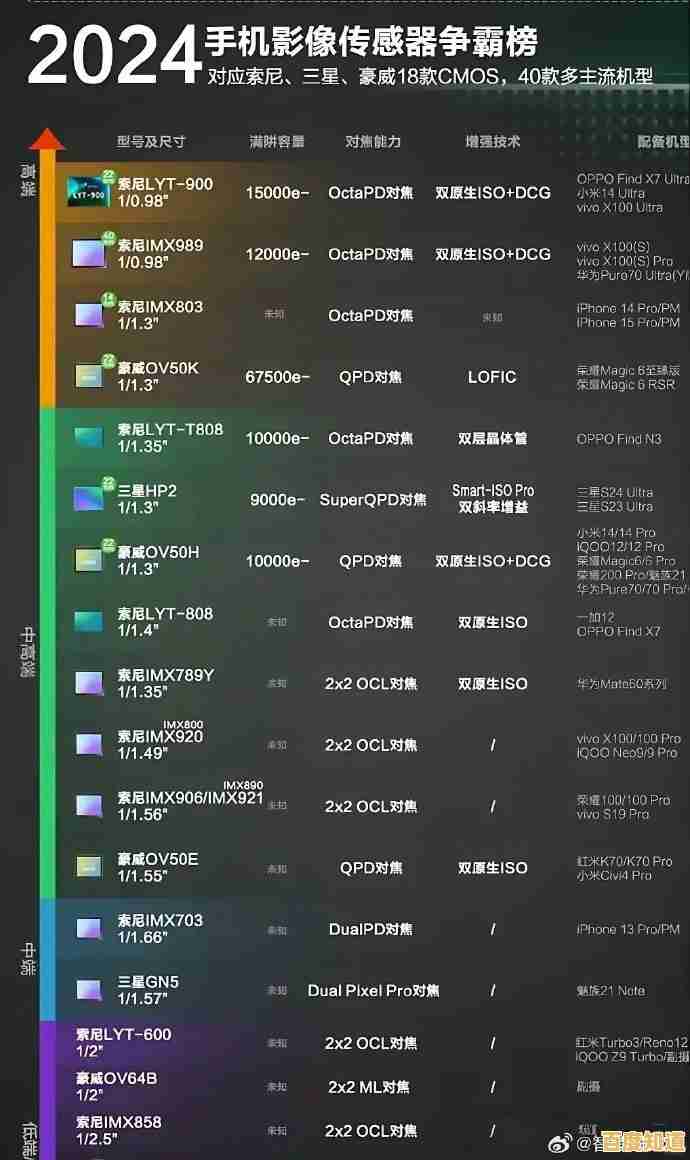This screenshot has height=1160, width=690.
Task: Click the 荣耀100/100 Pro phone model
Action: (623, 800)
